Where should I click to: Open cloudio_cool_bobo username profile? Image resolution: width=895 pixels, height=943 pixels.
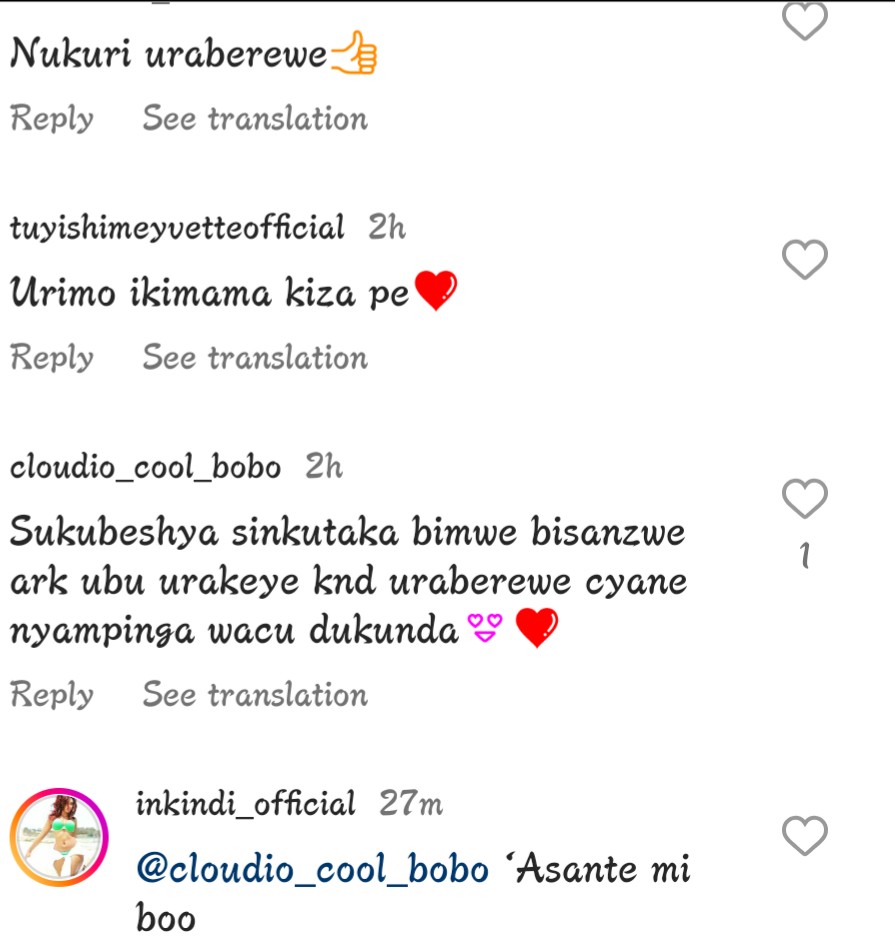(146, 467)
